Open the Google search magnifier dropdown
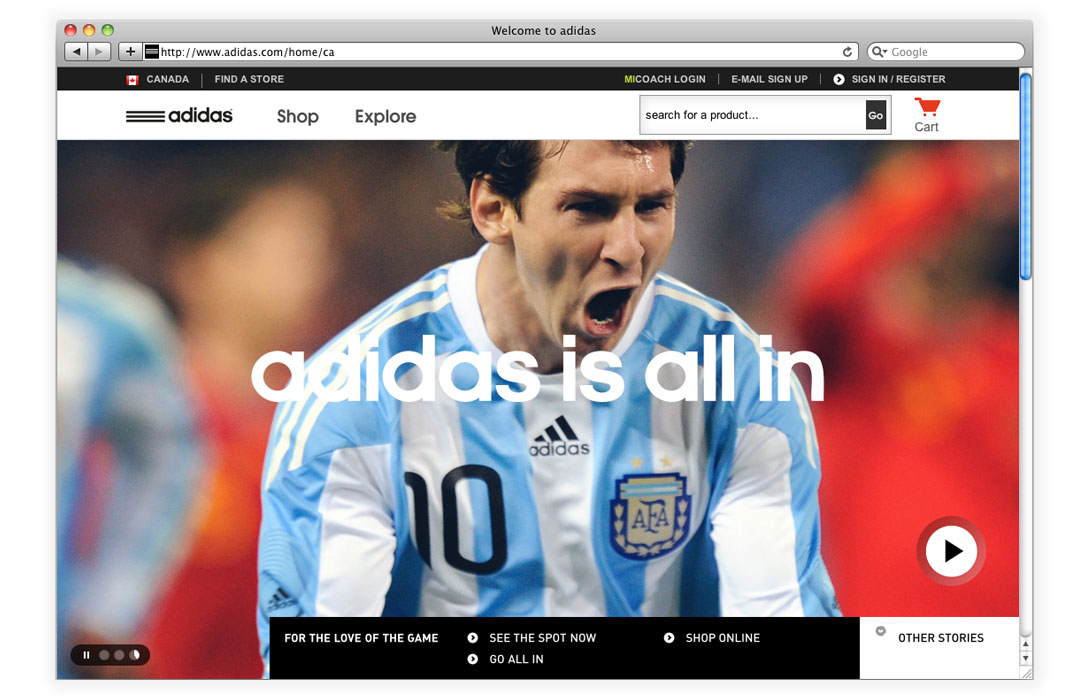1082x700 pixels. pyautogui.click(x=879, y=52)
